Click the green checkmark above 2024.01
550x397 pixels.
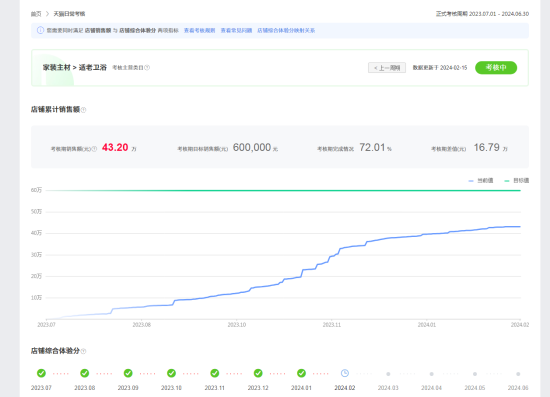click(x=301, y=373)
